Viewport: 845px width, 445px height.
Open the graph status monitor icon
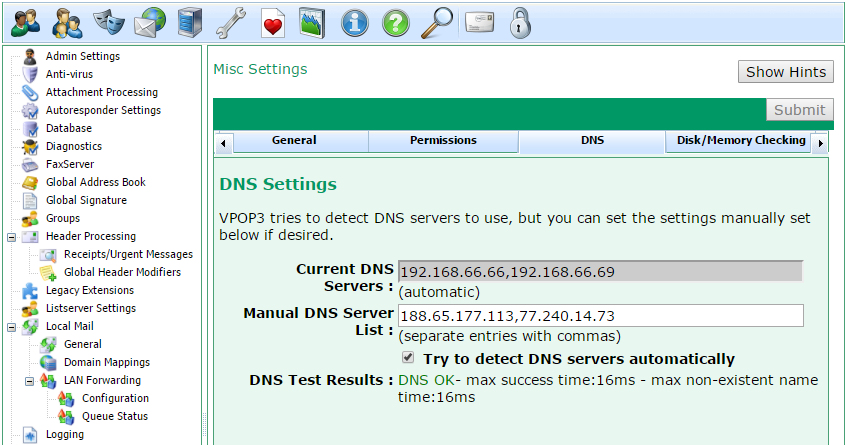pos(313,22)
